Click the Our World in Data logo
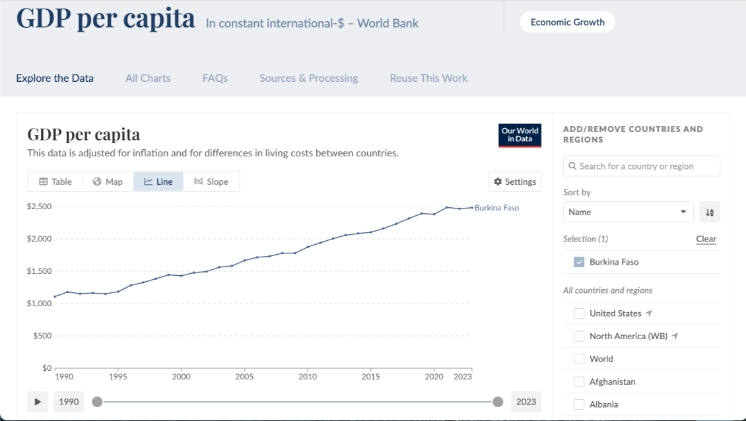746x421 pixels. [x=519, y=135]
